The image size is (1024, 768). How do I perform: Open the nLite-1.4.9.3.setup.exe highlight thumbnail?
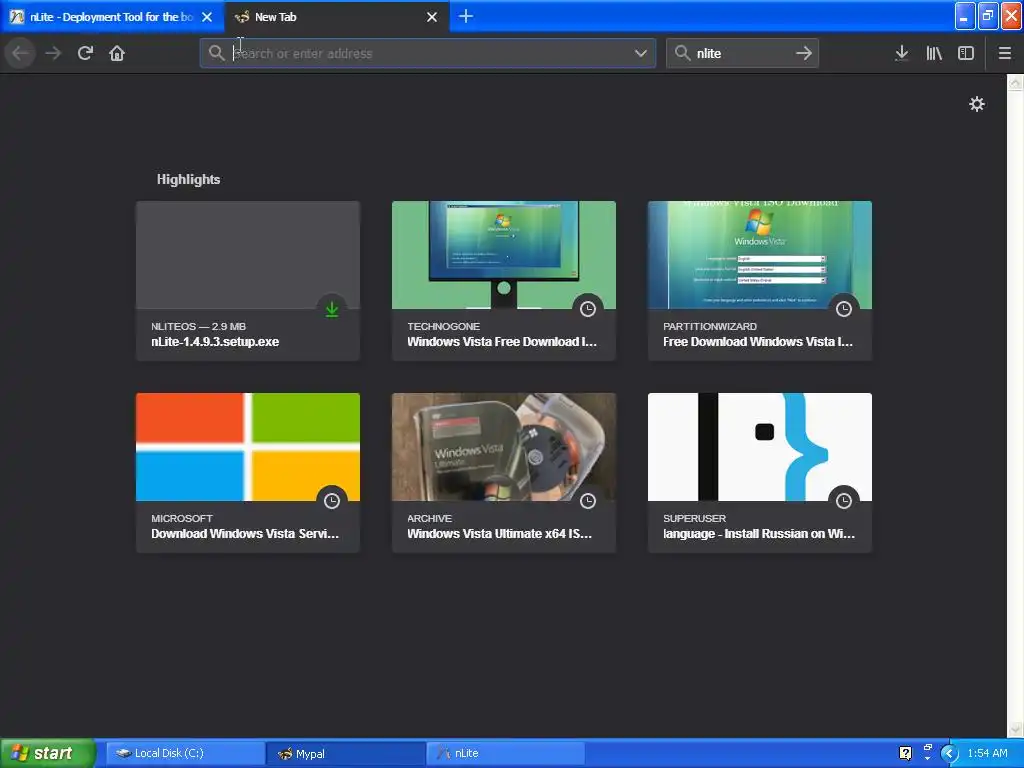[x=248, y=255]
